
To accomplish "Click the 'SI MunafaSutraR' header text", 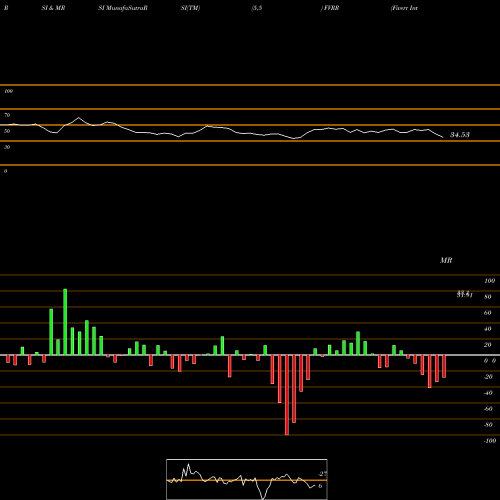I will click(123, 8).
